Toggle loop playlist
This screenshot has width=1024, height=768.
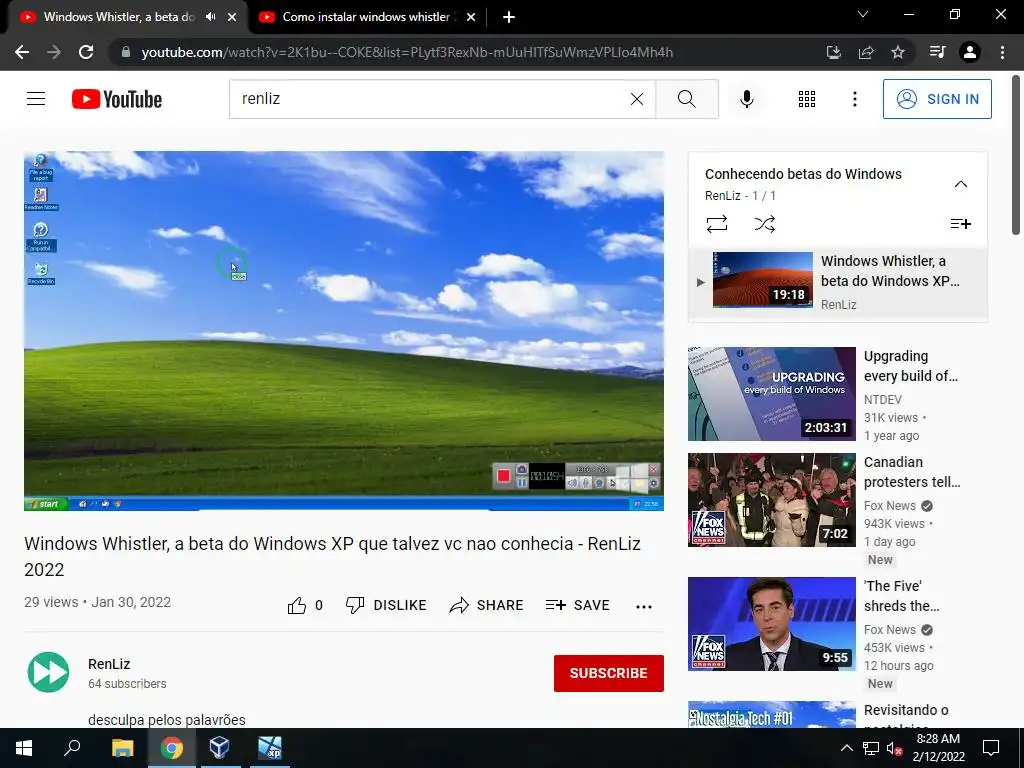tap(716, 224)
